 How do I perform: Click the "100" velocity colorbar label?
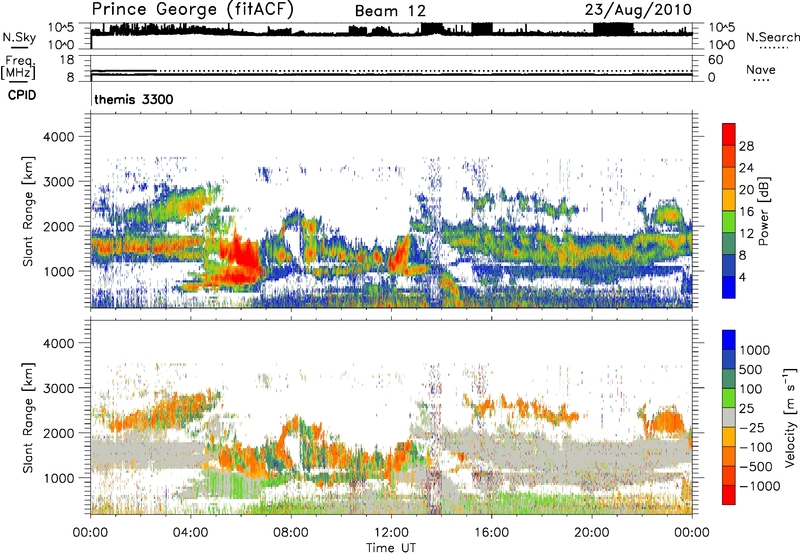point(750,389)
